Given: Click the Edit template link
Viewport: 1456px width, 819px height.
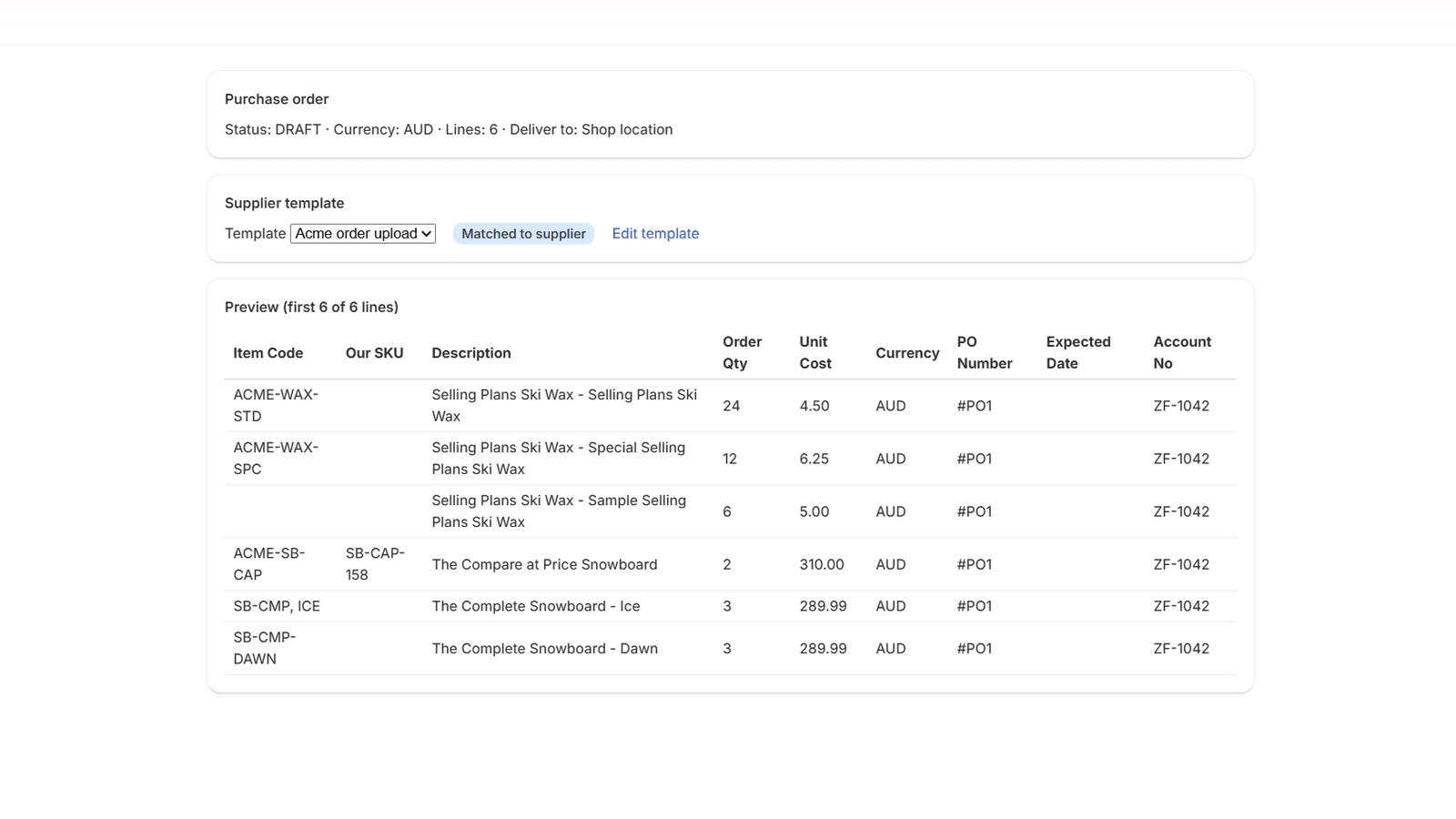Looking at the screenshot, I should pos(655,234).
